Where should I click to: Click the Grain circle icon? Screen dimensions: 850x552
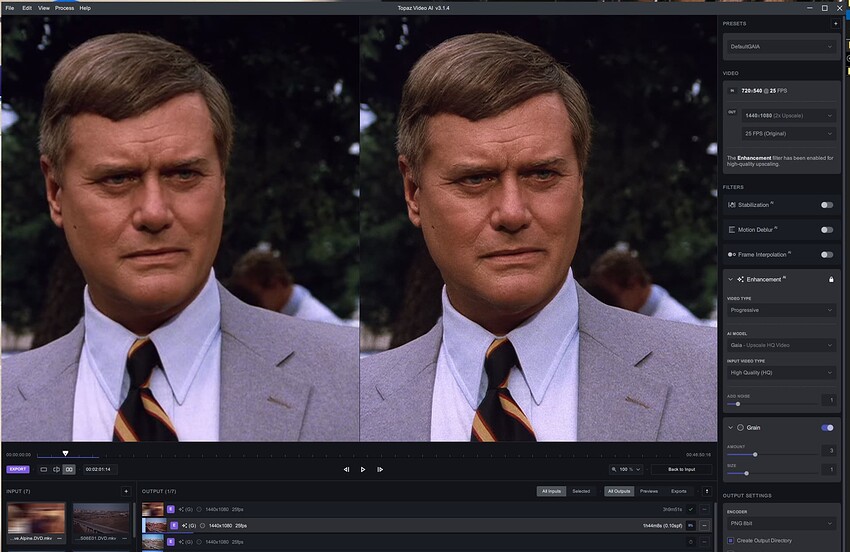tap(740, 428)
